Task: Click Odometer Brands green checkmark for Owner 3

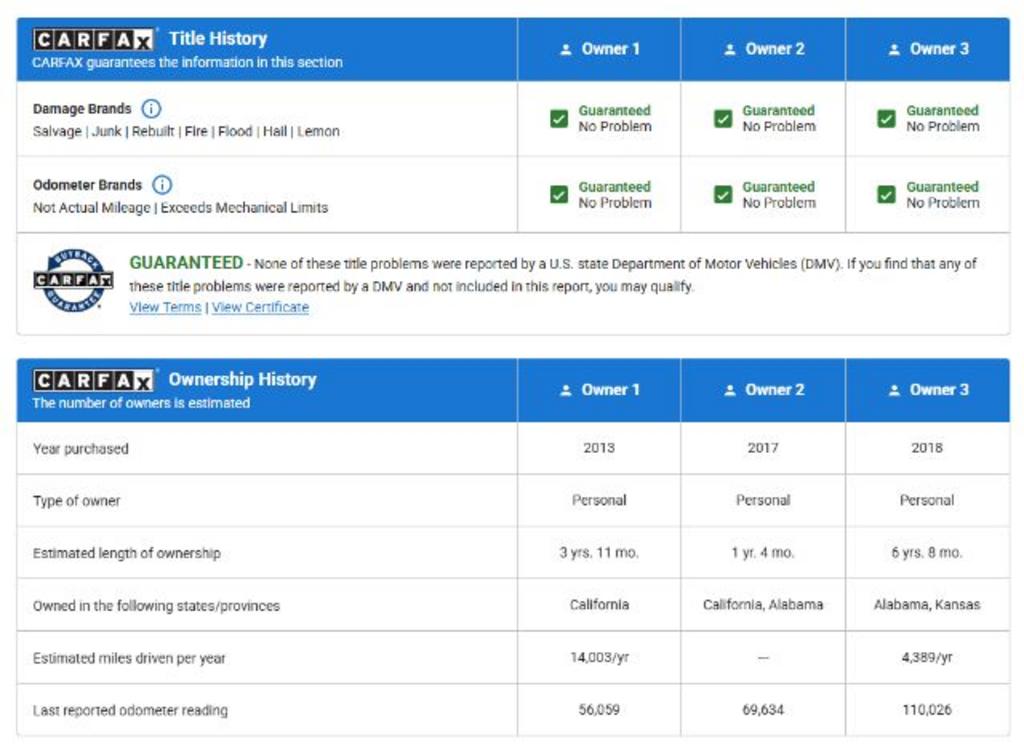Action: pyautogui.click(x=886, y=195)
